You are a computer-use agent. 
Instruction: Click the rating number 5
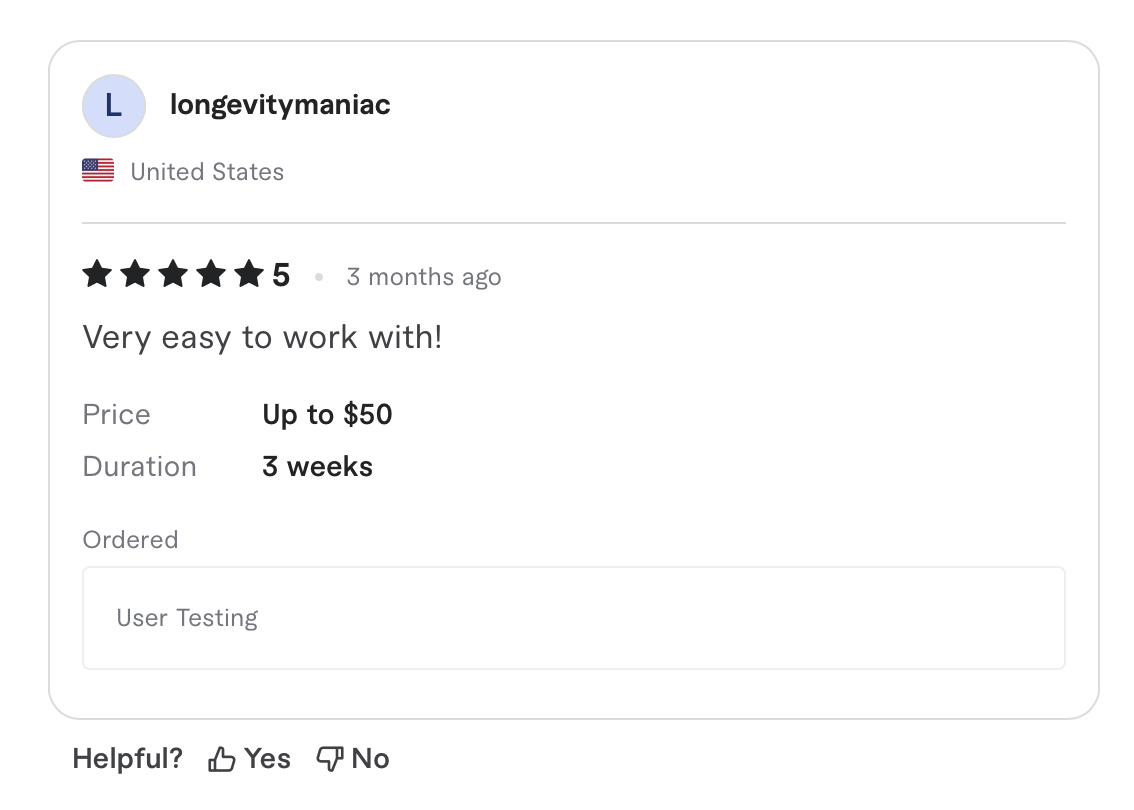pos(282,273)
